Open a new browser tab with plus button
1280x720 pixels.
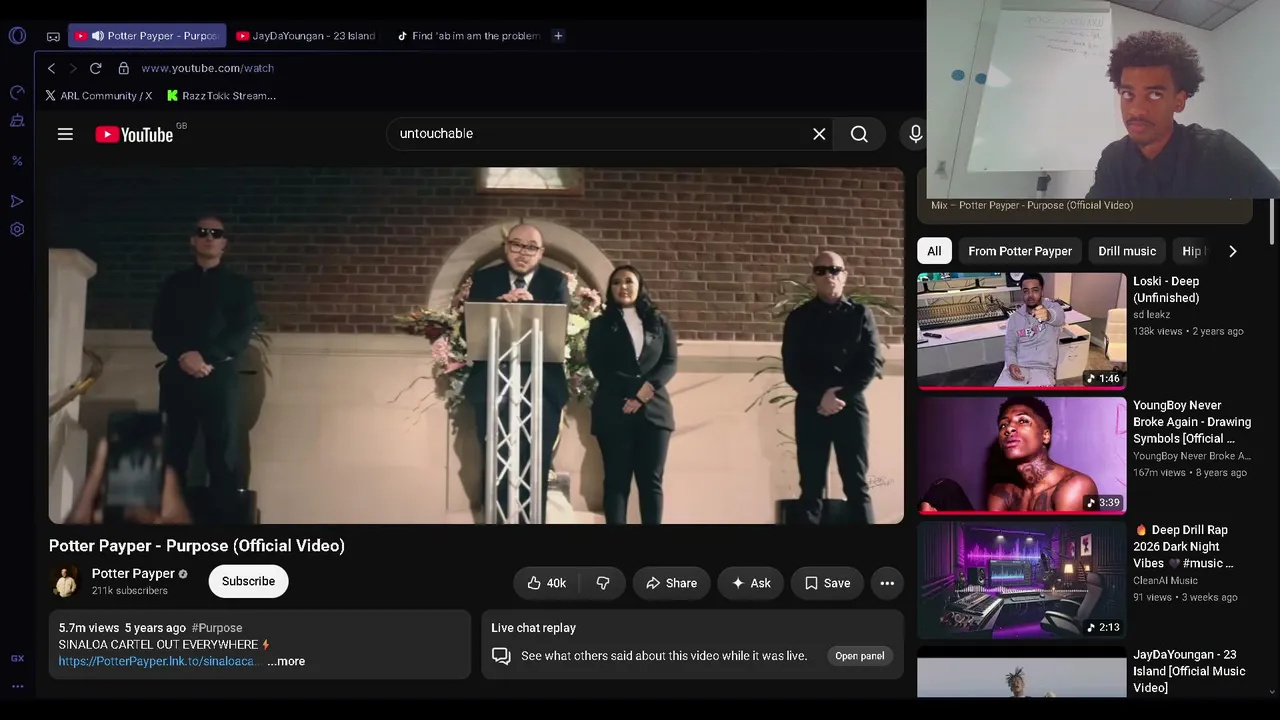(x=558, y=36)
